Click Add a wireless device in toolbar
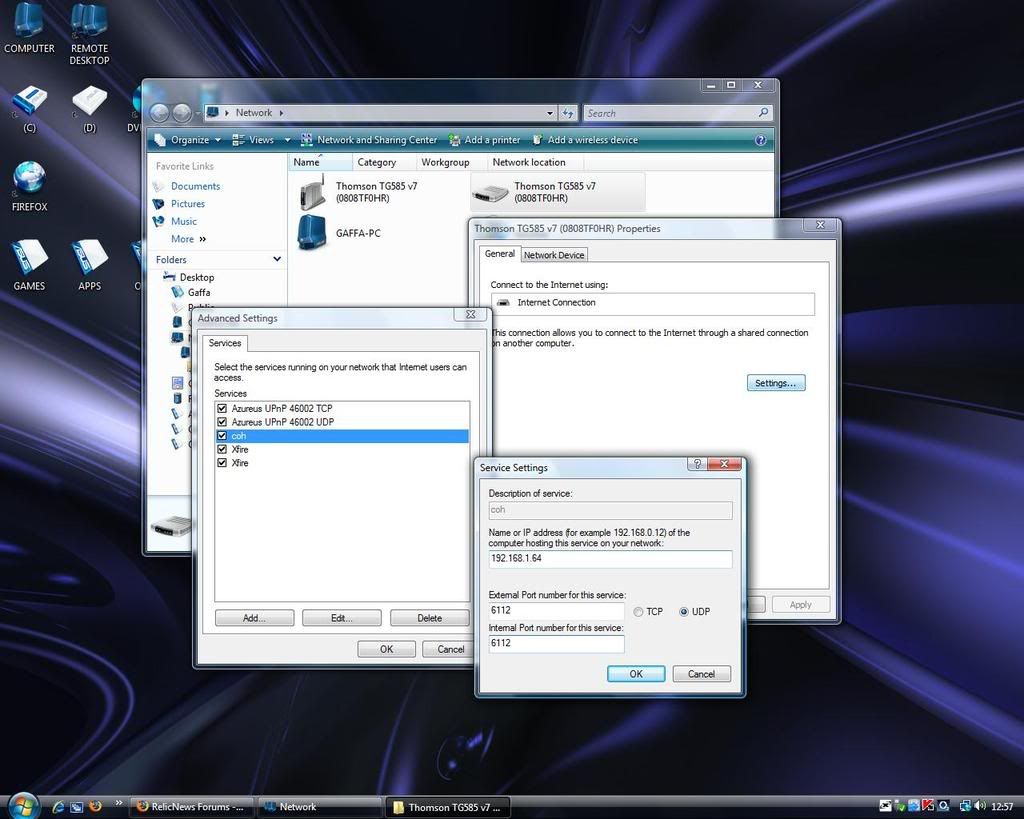The image size is (1024, 819). tap(585, 140)
